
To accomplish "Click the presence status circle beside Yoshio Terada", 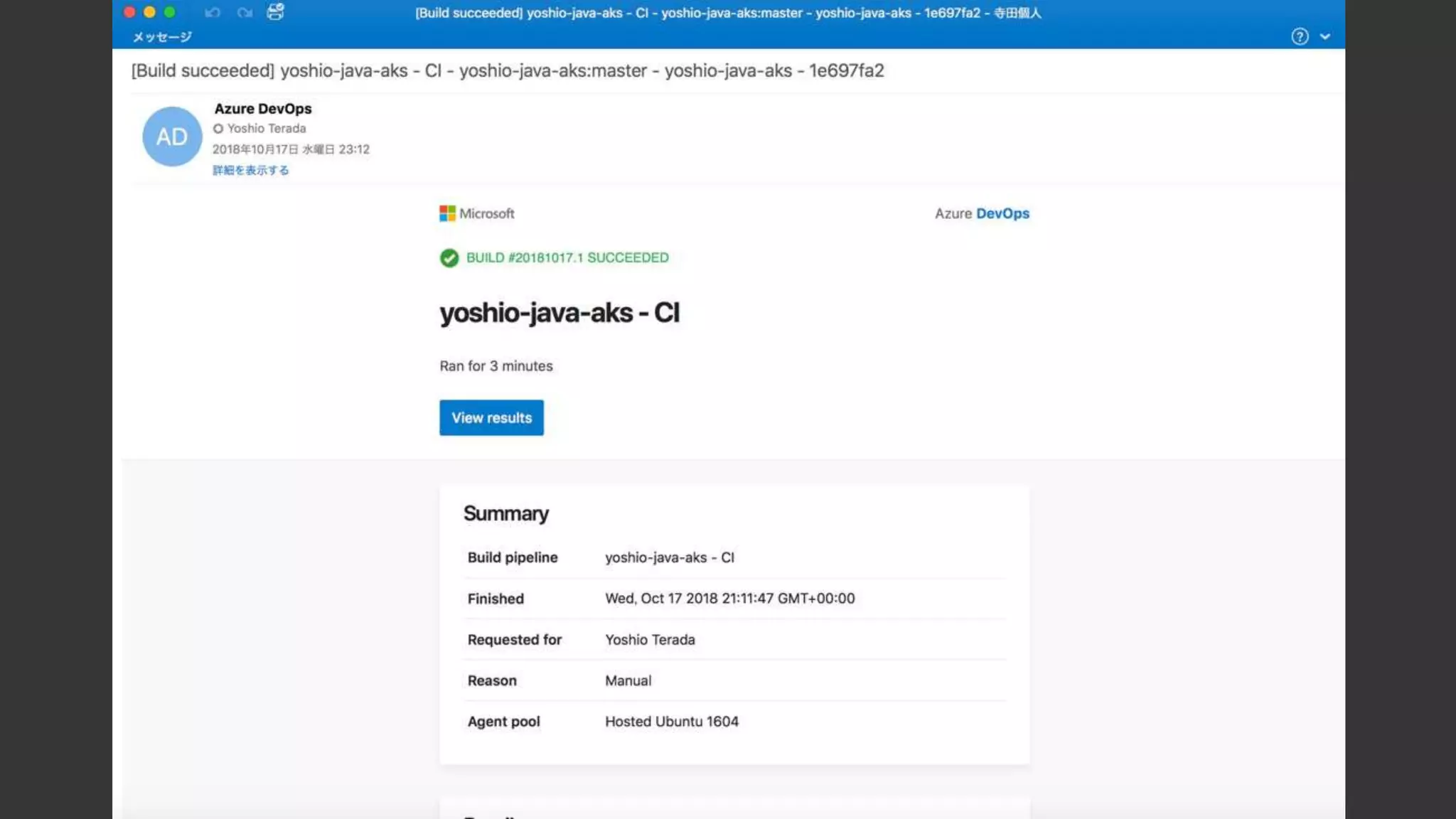I will [x=218, y=129].
